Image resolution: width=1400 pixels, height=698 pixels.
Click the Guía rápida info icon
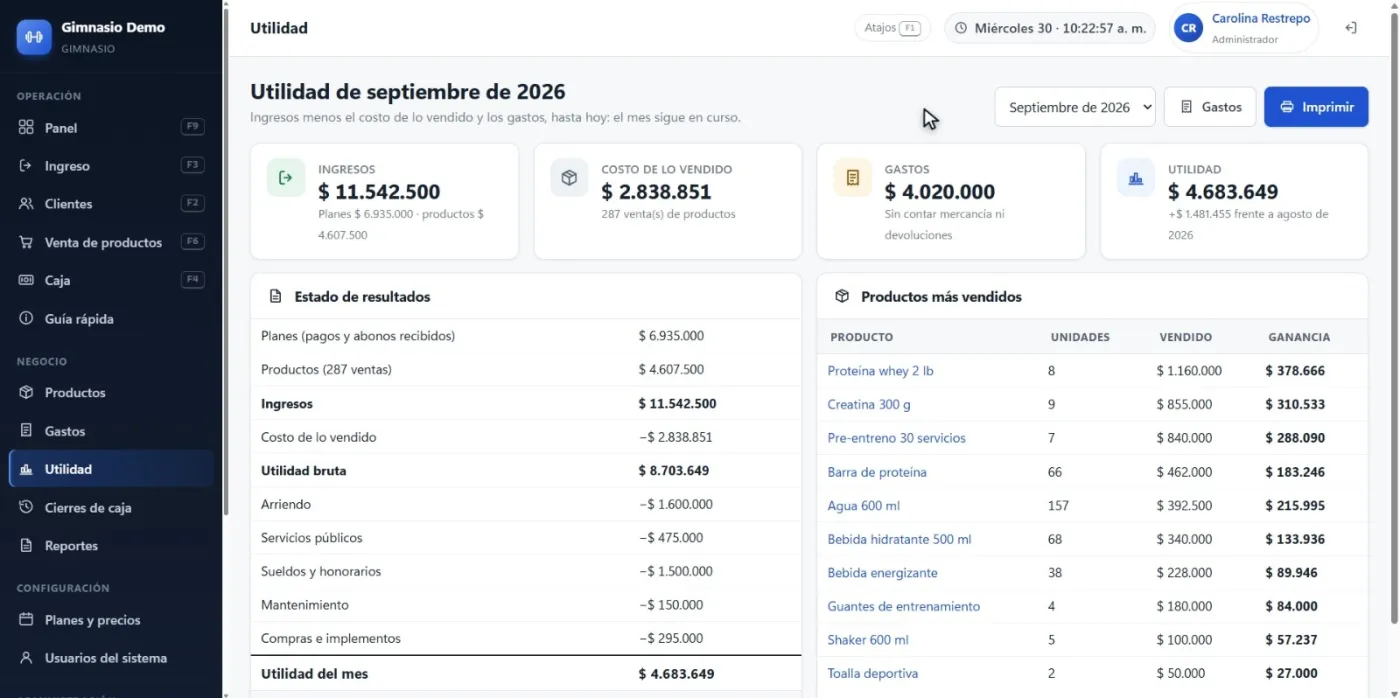(x=26, y=319)
